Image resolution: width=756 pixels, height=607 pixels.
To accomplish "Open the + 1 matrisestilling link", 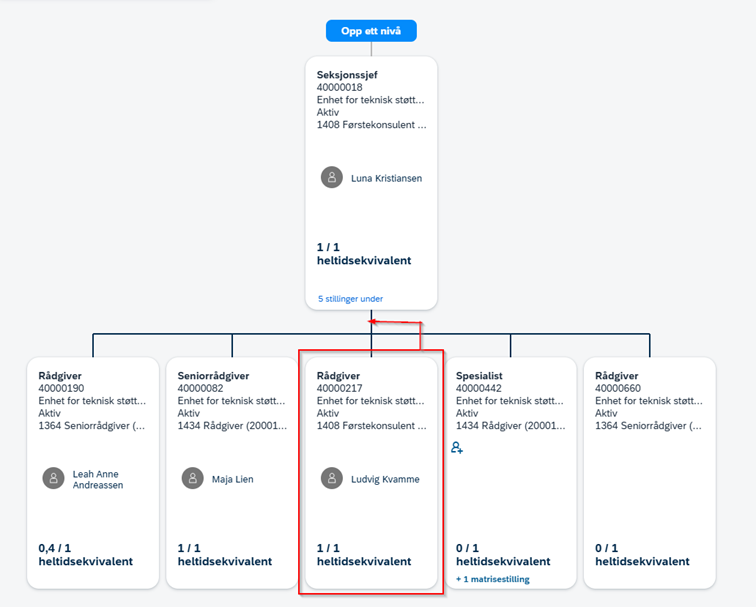I will click(493, 579).
